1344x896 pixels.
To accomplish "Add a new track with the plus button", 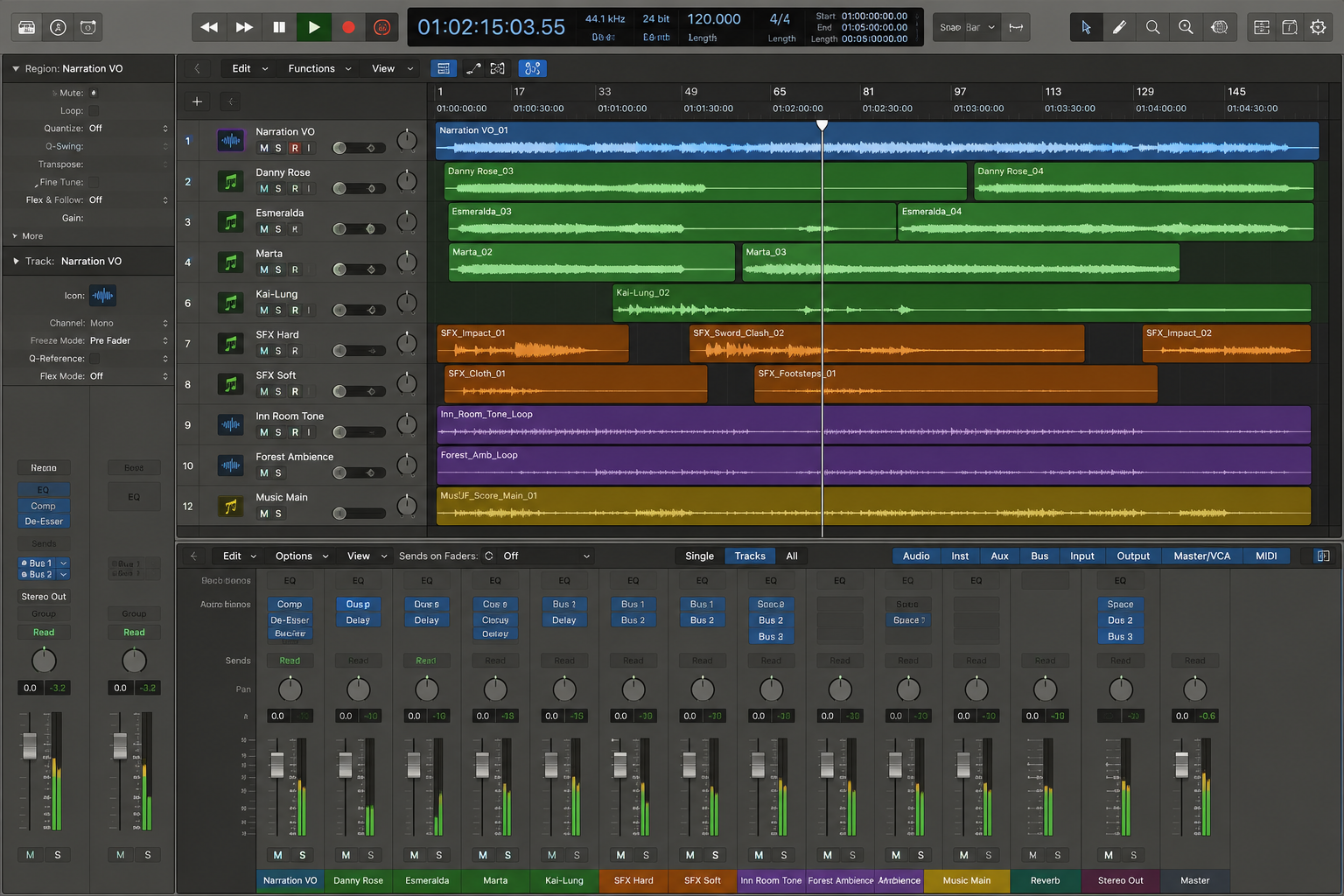I will pyautogui.click(x=197, y=101).
